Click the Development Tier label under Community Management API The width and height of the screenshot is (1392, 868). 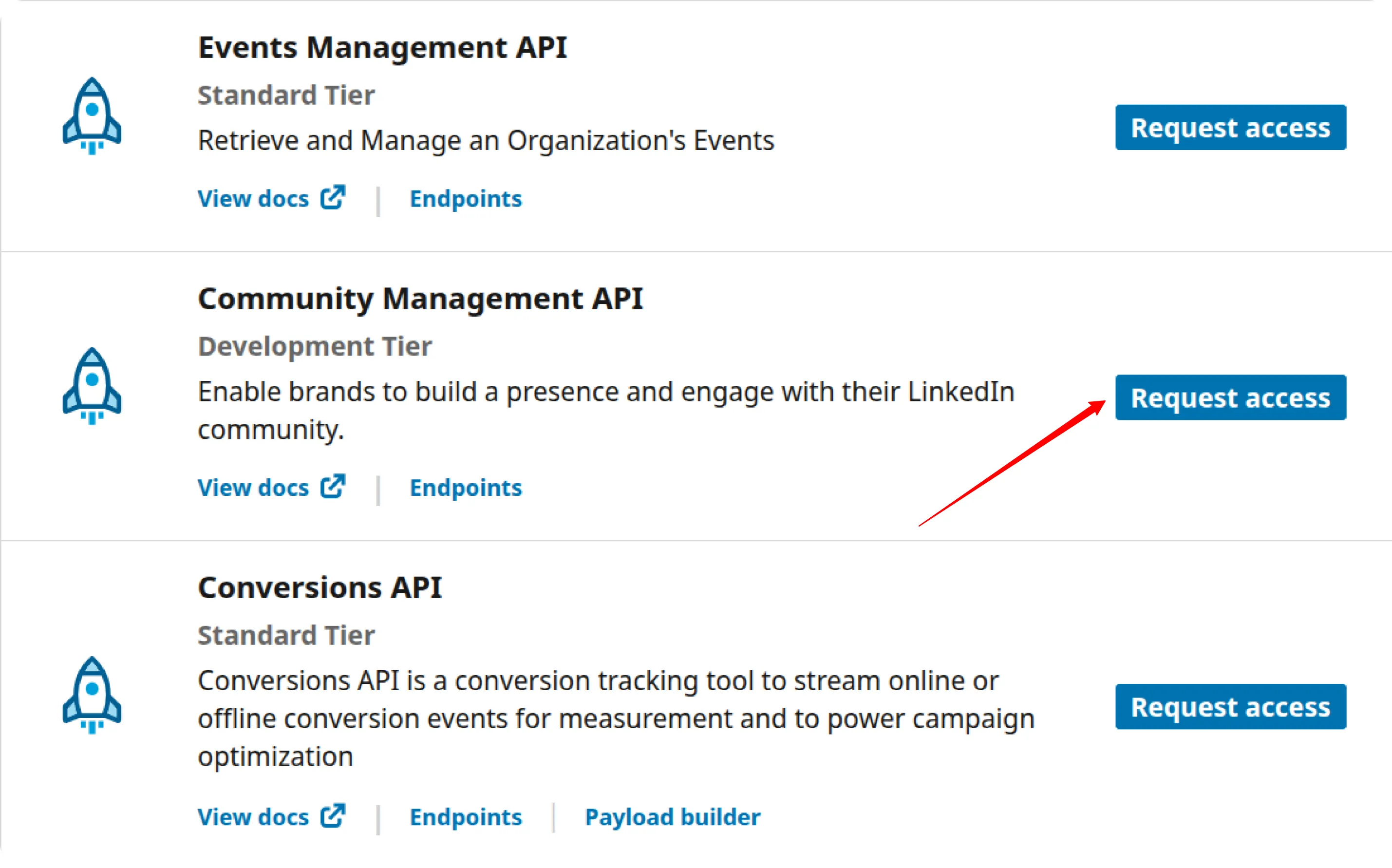(315, 345)
